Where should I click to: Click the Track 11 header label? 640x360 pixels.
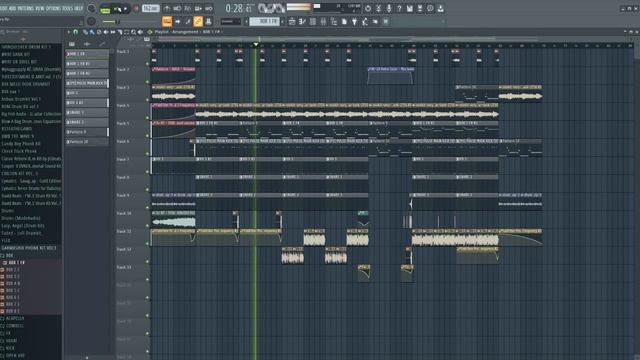[x=124, y=231]
